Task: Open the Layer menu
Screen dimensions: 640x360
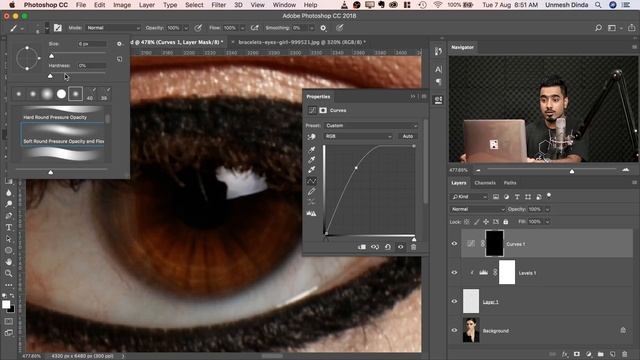Action: pos(147,5)
